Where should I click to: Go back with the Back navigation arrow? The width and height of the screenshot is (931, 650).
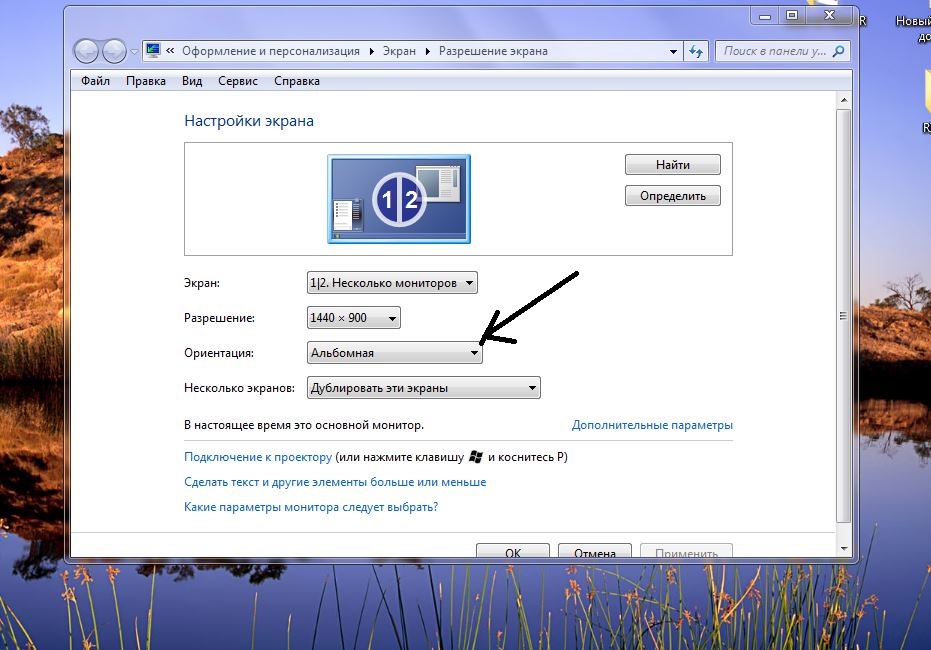(x=87, y=51)
